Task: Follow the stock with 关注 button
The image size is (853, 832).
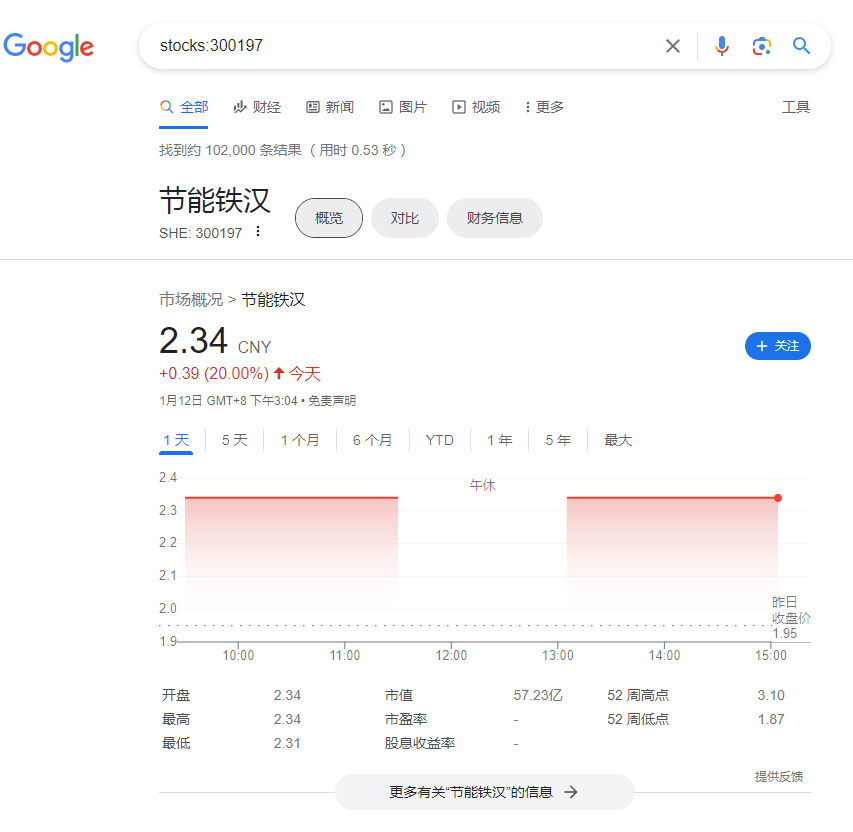Action: coord(777,346)
